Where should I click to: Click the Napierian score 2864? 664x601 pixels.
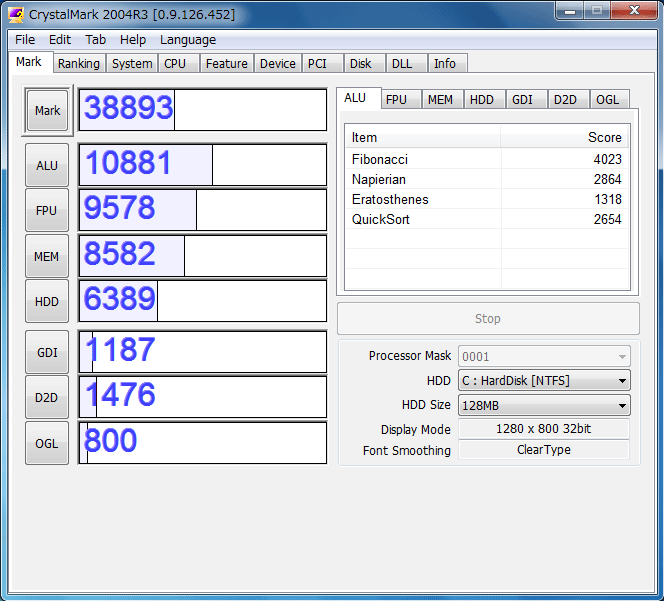pos(607,179)
